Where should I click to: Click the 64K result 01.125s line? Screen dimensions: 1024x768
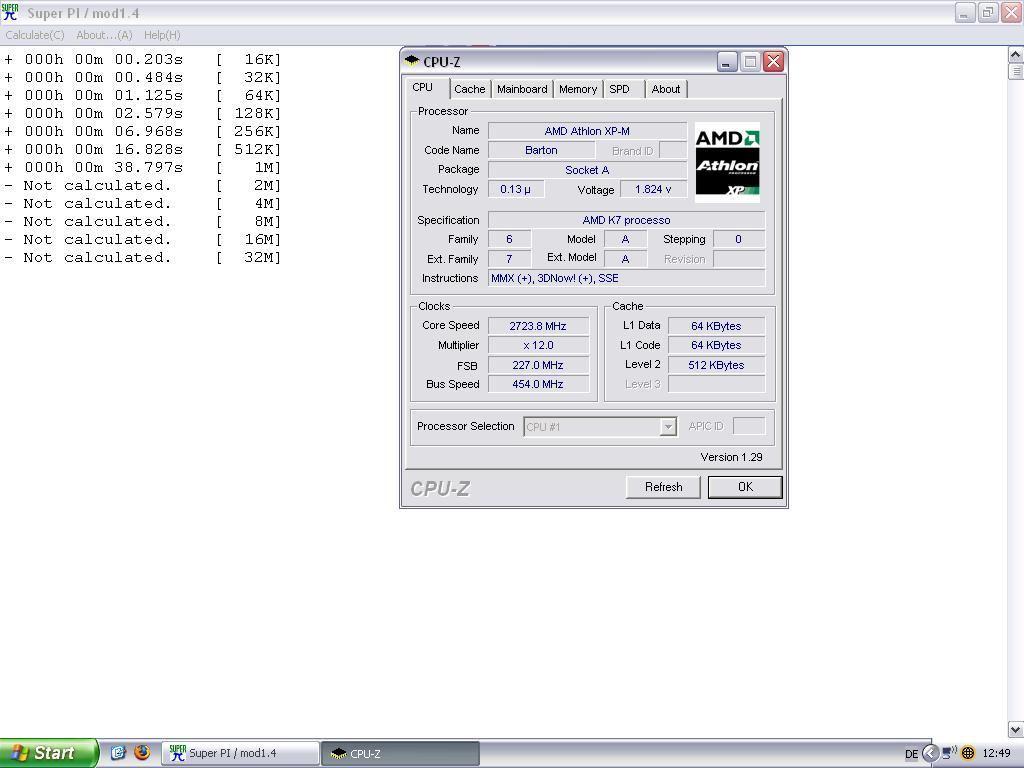(142, 95)
